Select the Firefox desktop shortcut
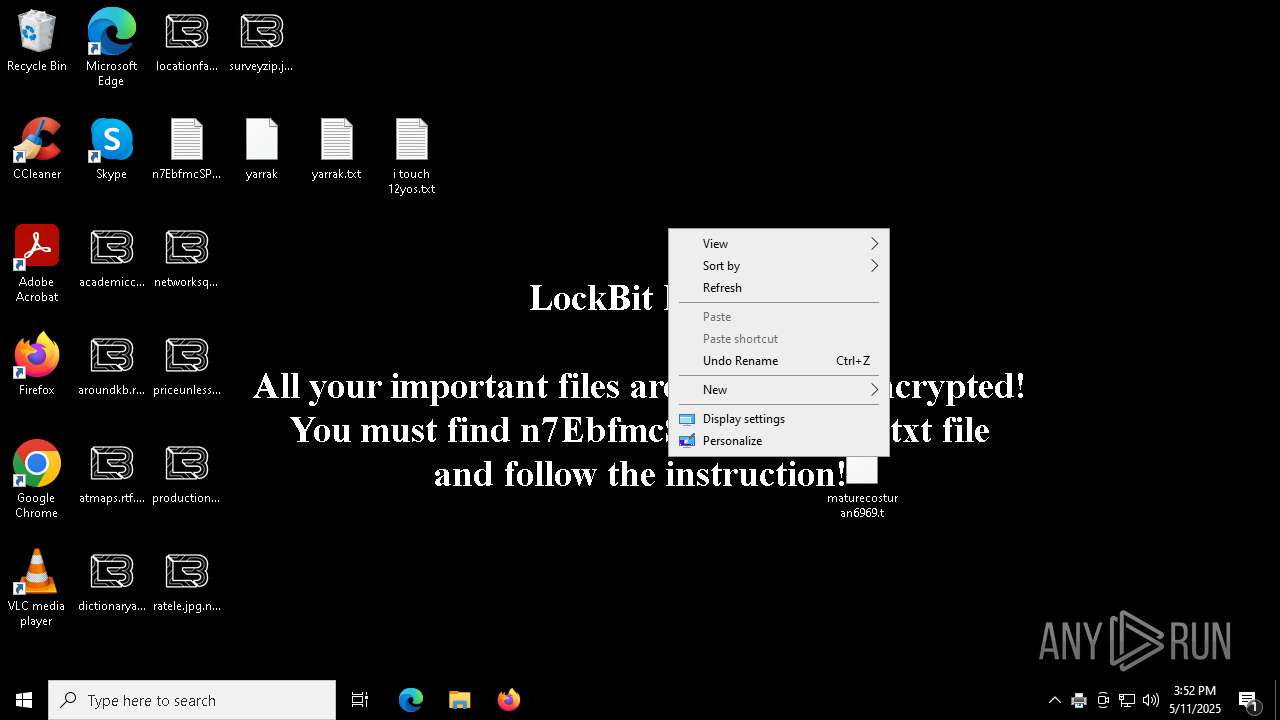 coord(37,365)
